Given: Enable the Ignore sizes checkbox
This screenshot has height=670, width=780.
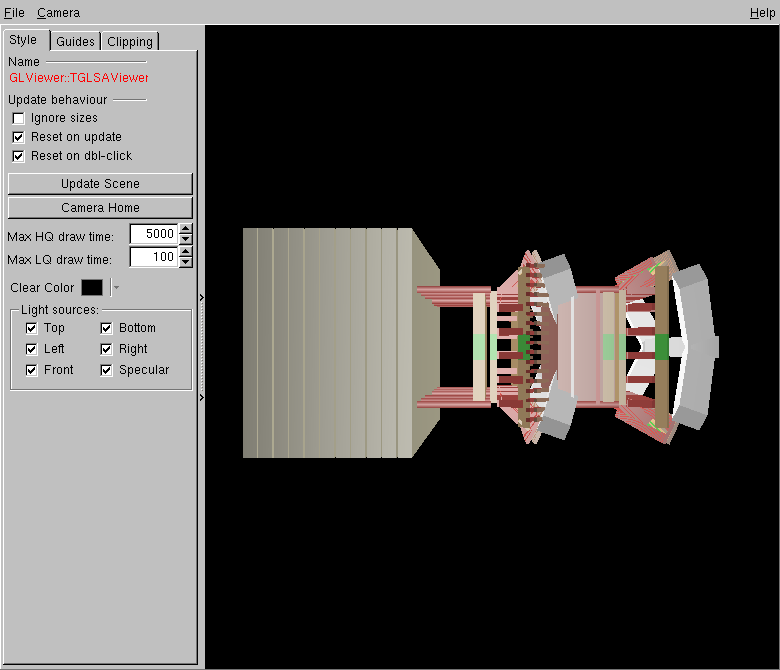Looking at the screenshot, I should click(x=19, y=118).
